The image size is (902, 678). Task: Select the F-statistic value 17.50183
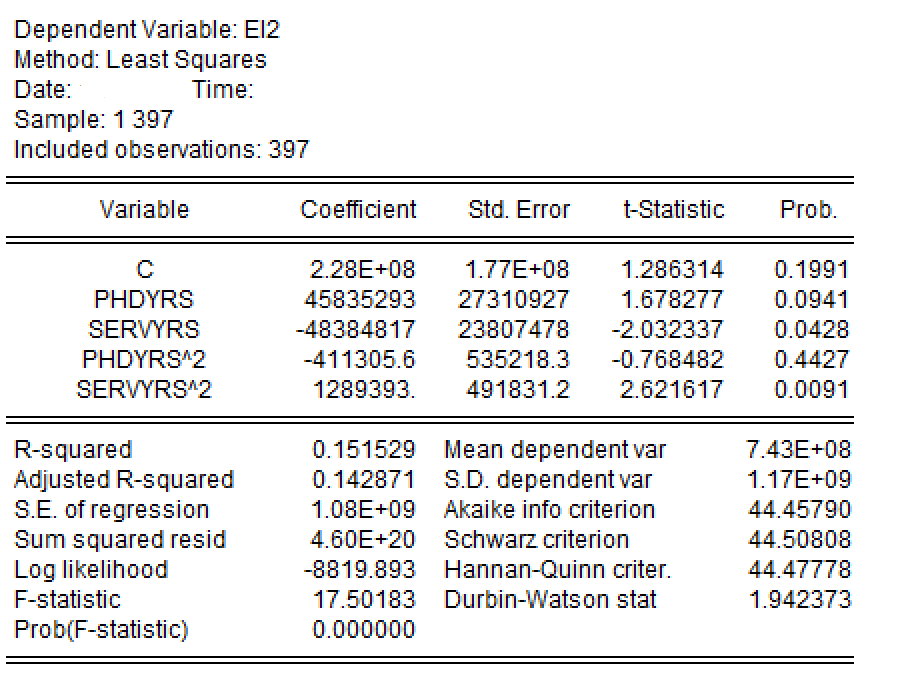click(364, 600)
